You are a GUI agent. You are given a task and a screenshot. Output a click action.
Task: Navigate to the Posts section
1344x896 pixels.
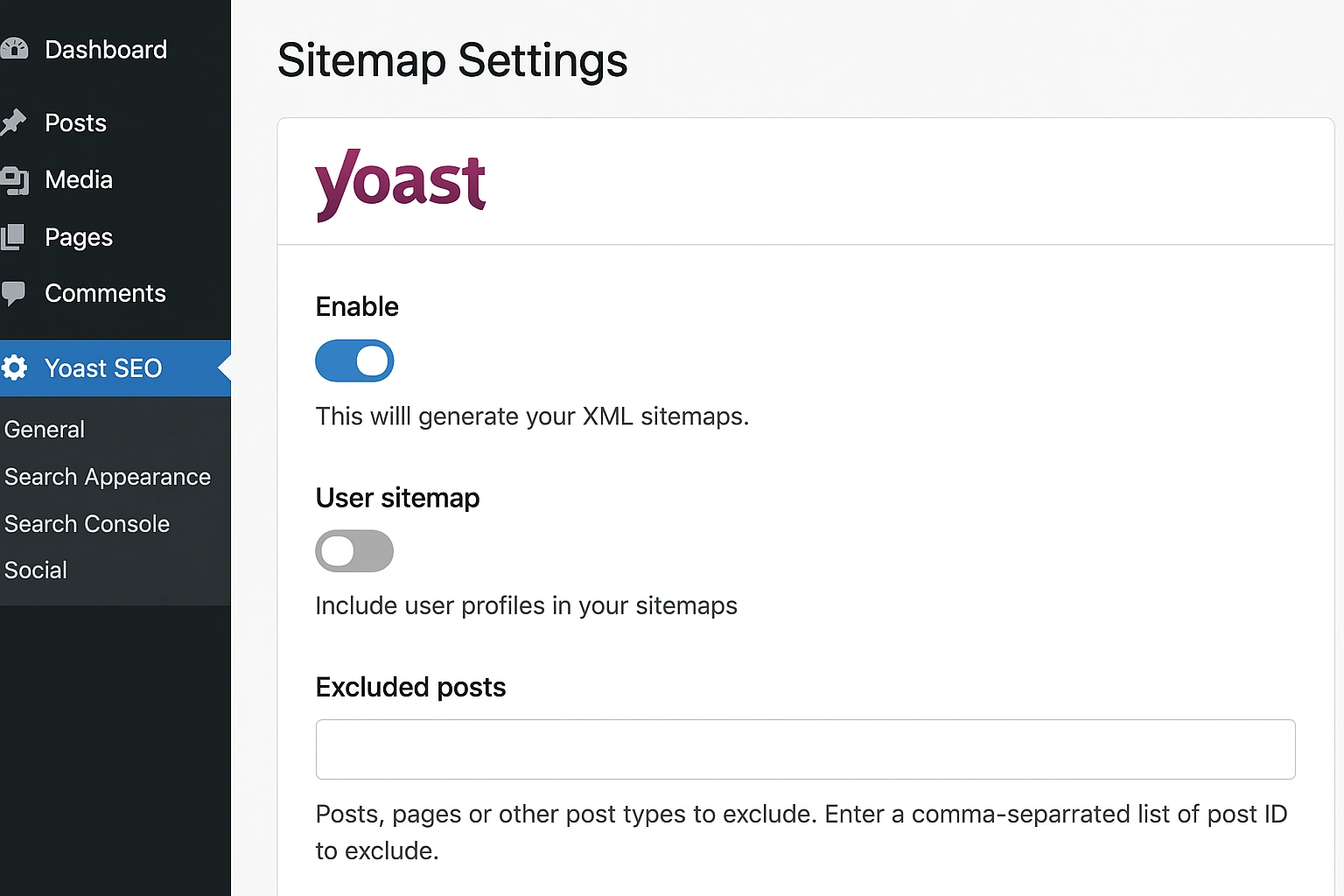pyautogui.click(x=75, y=123)
